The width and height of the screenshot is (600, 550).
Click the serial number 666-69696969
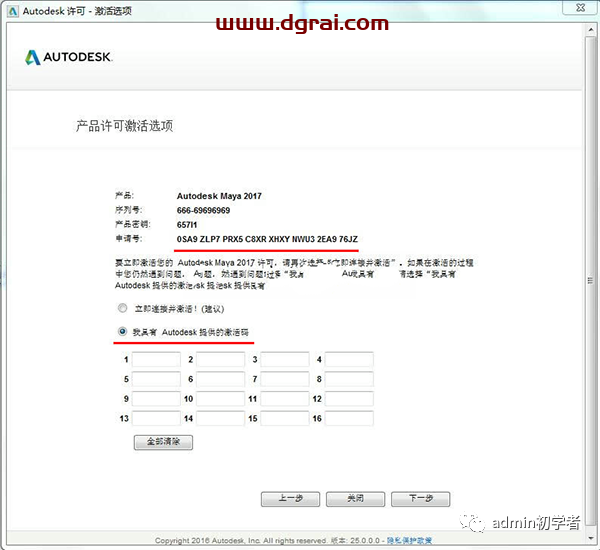tap(203, 211)
